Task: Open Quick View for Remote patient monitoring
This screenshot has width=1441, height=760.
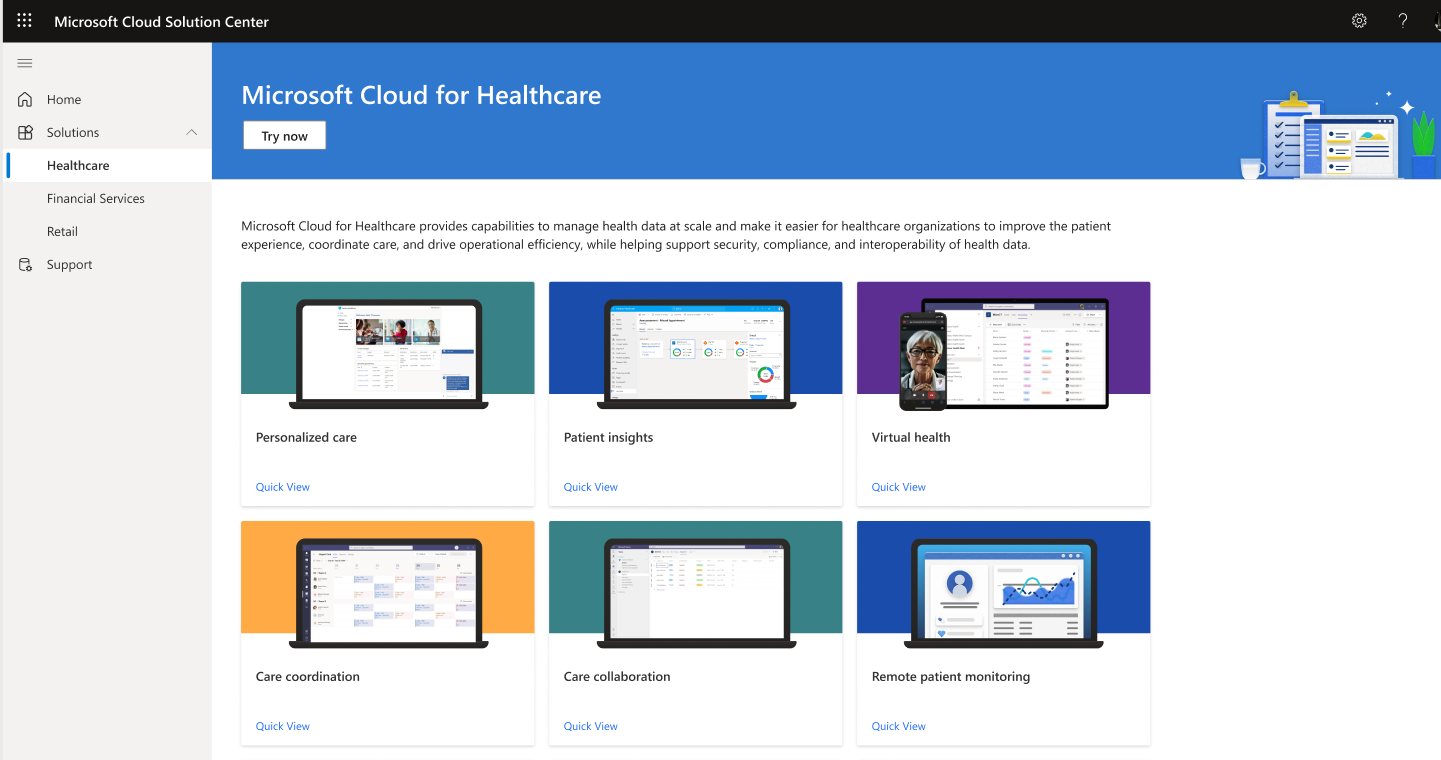Action: click(x=899, y=726)
